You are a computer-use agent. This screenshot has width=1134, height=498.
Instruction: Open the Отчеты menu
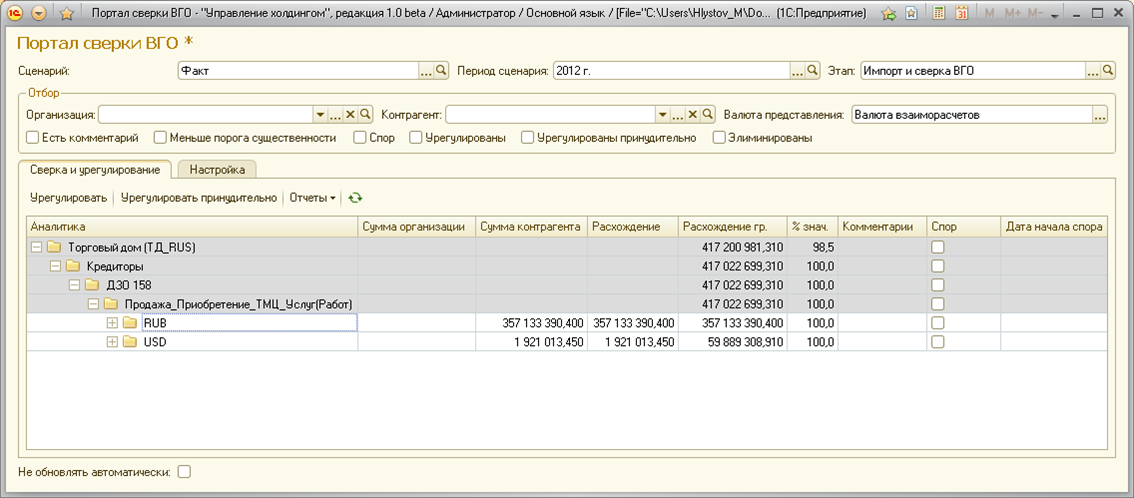pos(312,198)
